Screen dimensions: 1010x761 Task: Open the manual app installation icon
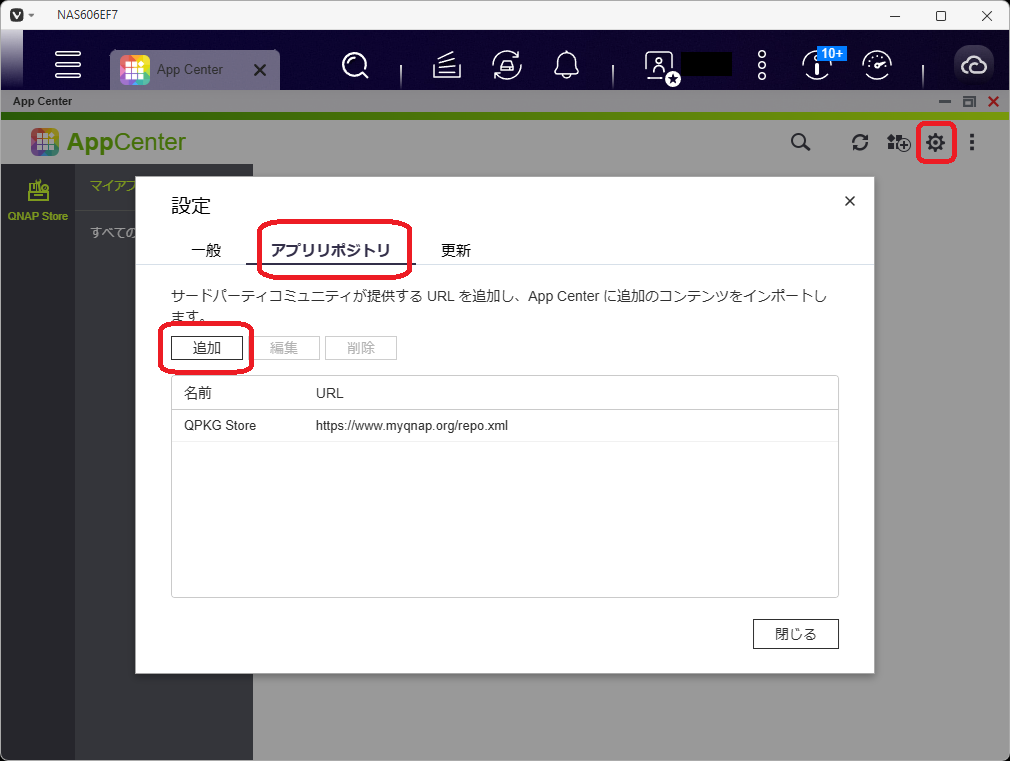tap(898, 142)
